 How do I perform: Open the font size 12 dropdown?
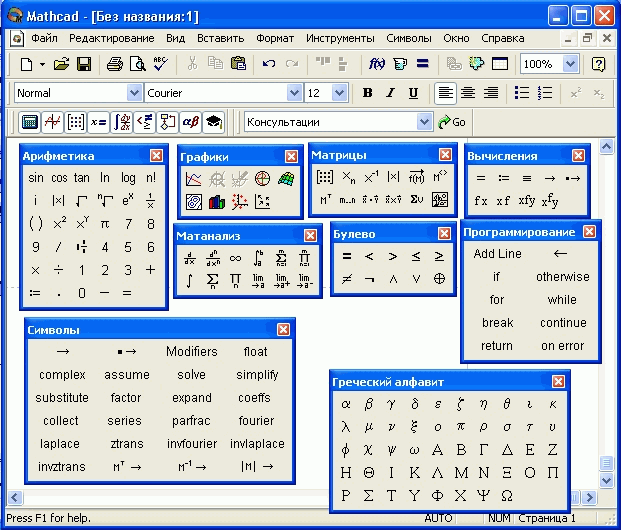coord(339,93)
